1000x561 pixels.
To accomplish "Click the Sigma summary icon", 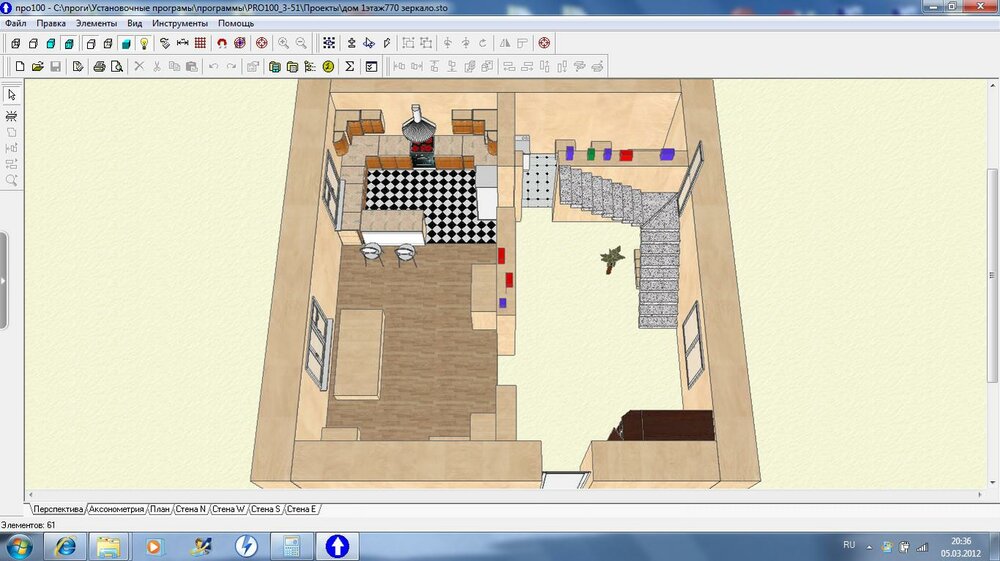I will point(349,67).
